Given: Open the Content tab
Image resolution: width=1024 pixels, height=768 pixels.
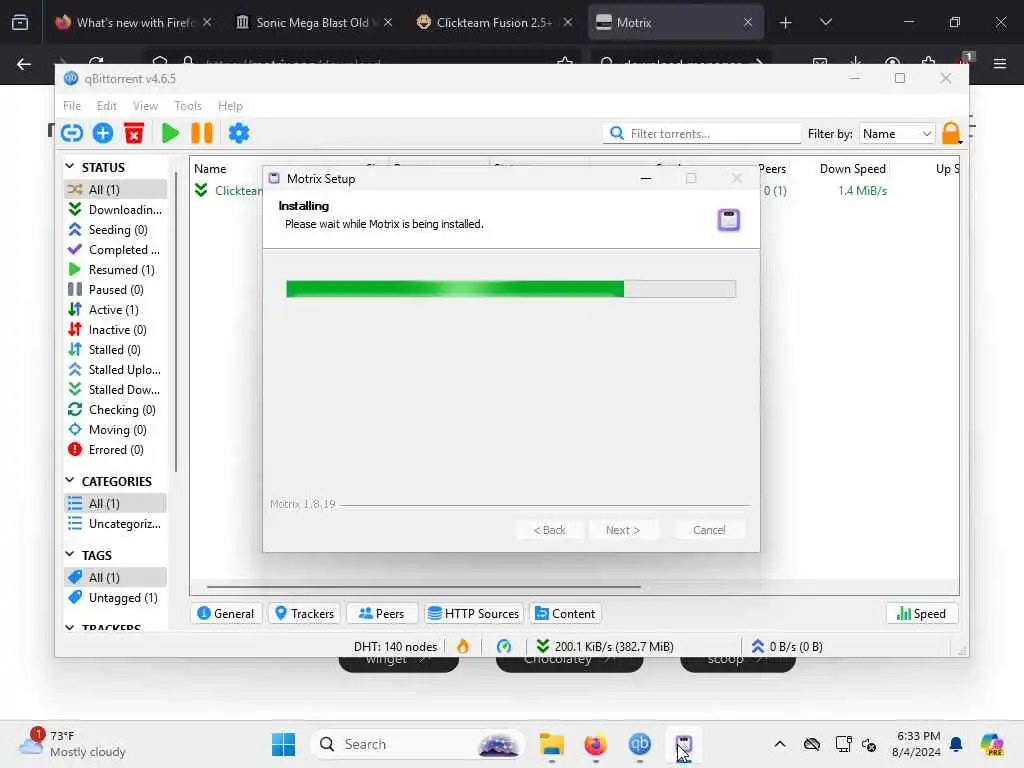Looking at the screenshot, I should (566, 613).
